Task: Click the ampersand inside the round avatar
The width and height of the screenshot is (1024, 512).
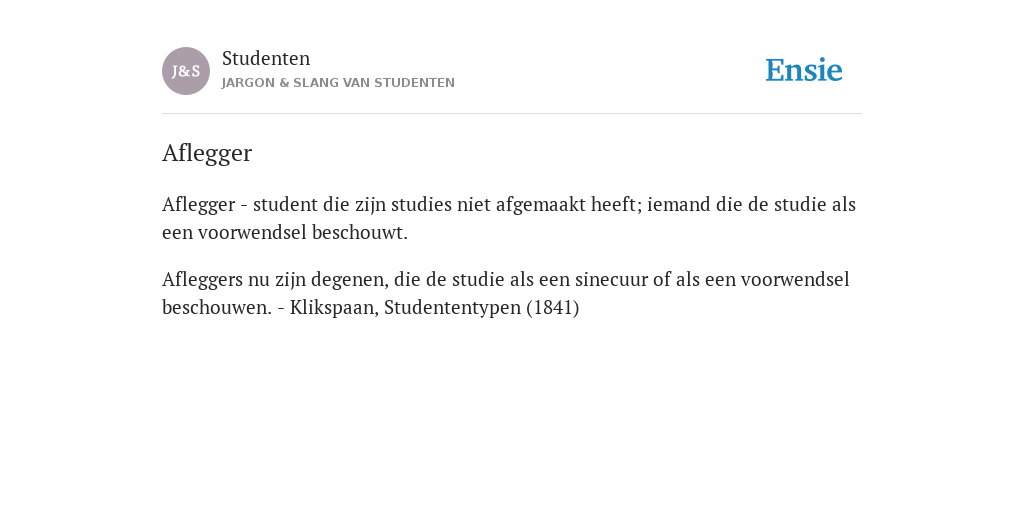Action: 186,72
